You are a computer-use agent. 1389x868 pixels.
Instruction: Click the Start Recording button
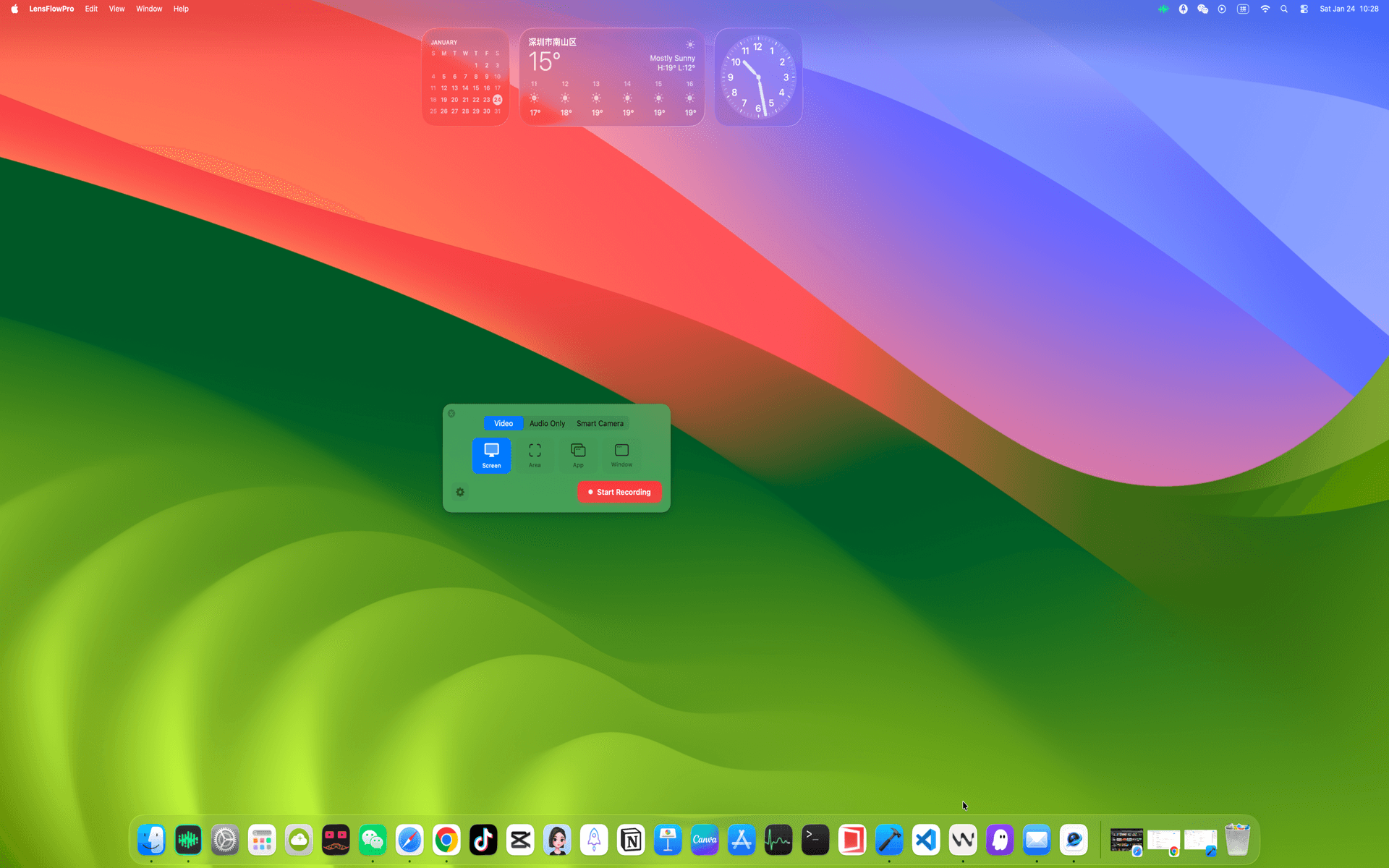[x=619, y=492]
